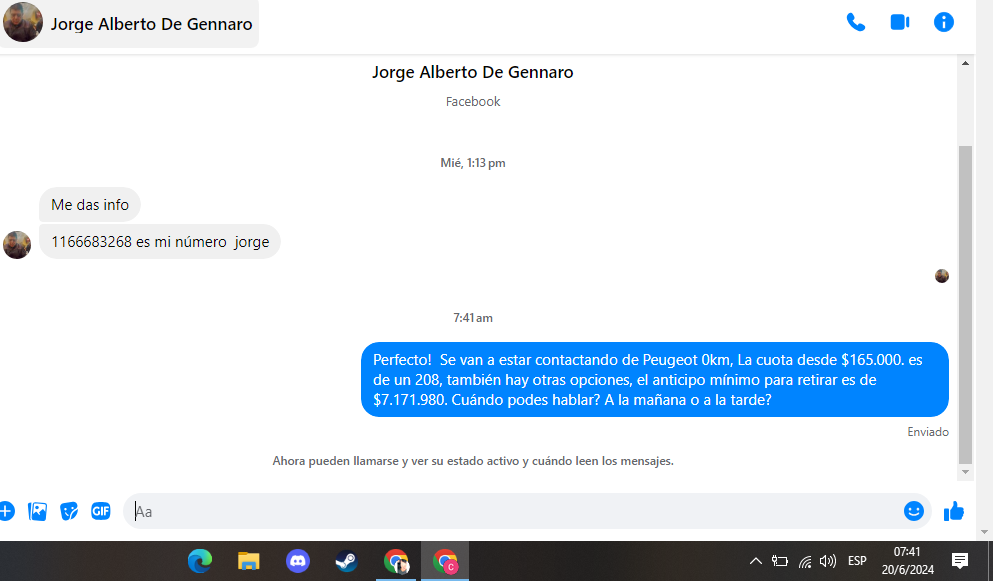993x581 pixels.
Task: Send a thumbs-up like
Action: [x=954, y=511]
